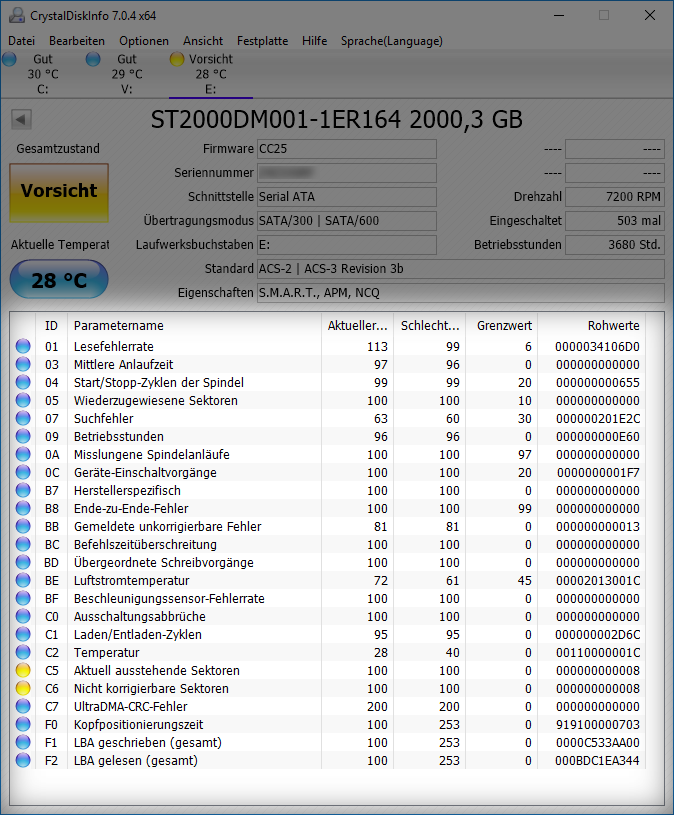Open the Festplatte menu

click(262, 41)
